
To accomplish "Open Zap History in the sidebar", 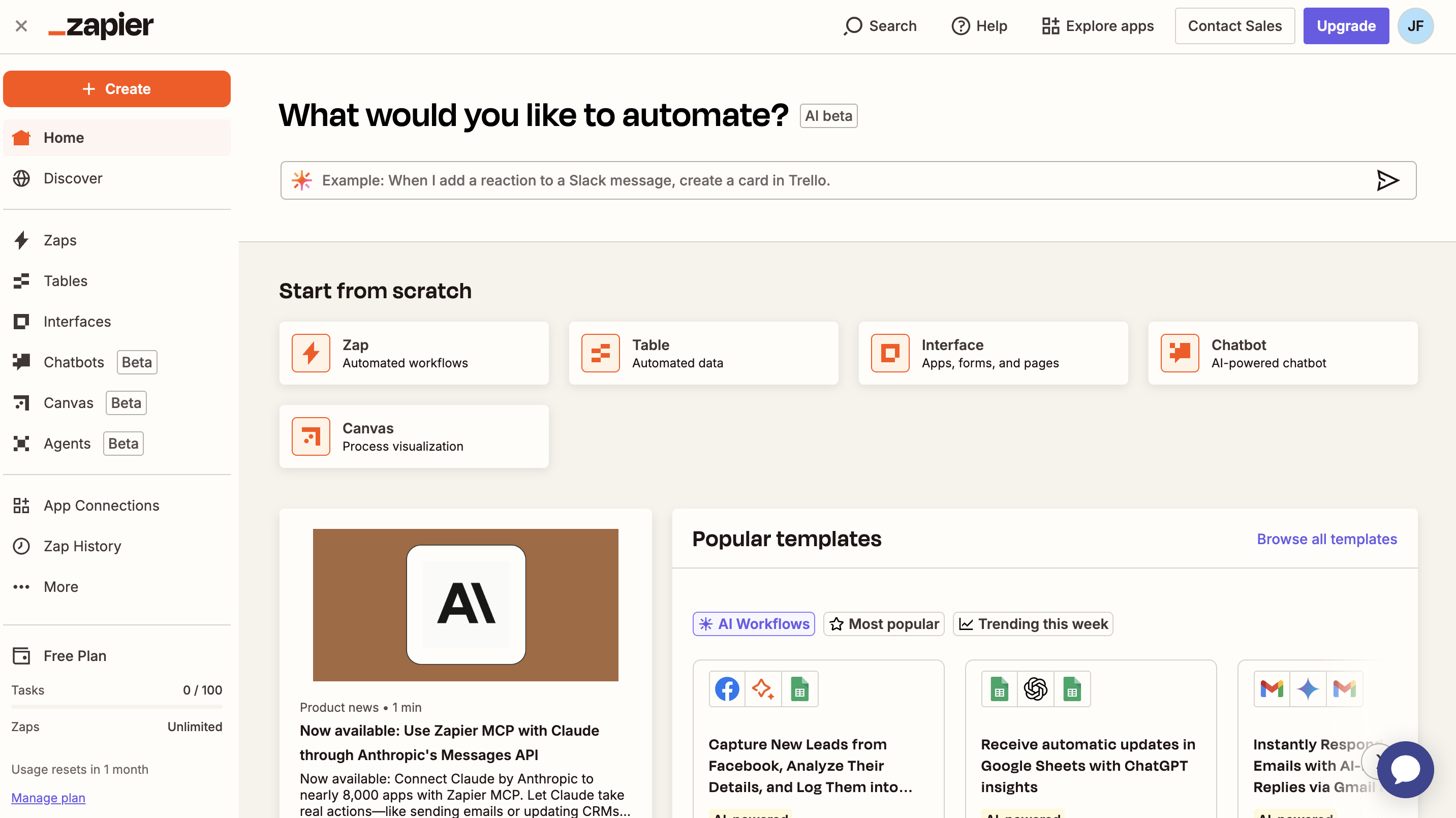I will tap(82, 546).
